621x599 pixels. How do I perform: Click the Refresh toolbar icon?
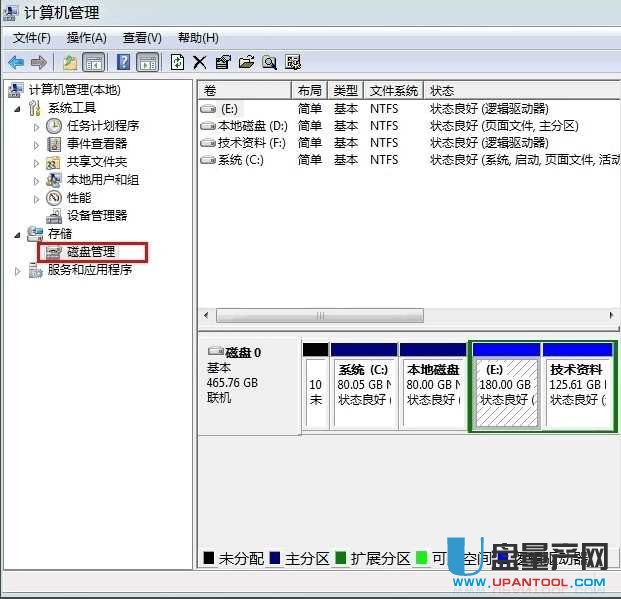tap(177, 62)
